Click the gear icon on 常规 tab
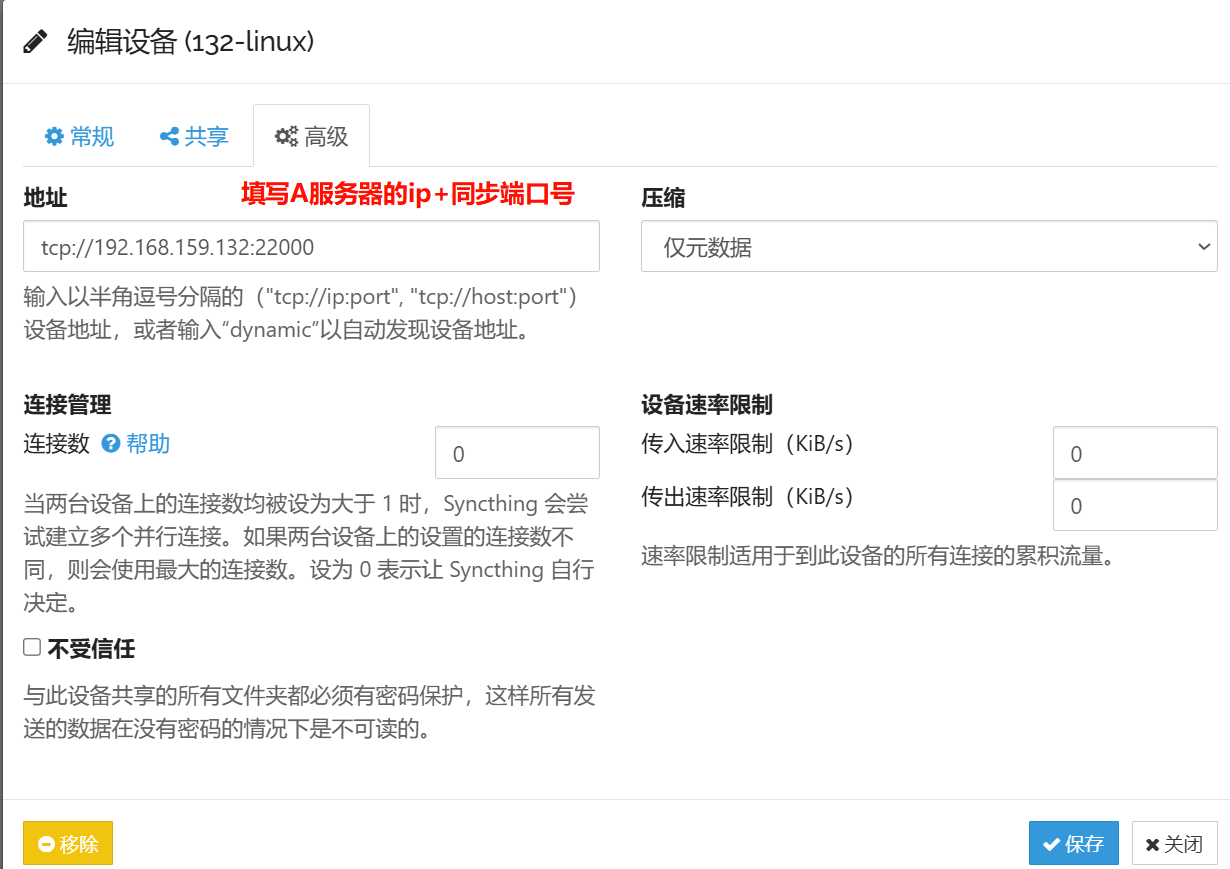 click(54, 137)
